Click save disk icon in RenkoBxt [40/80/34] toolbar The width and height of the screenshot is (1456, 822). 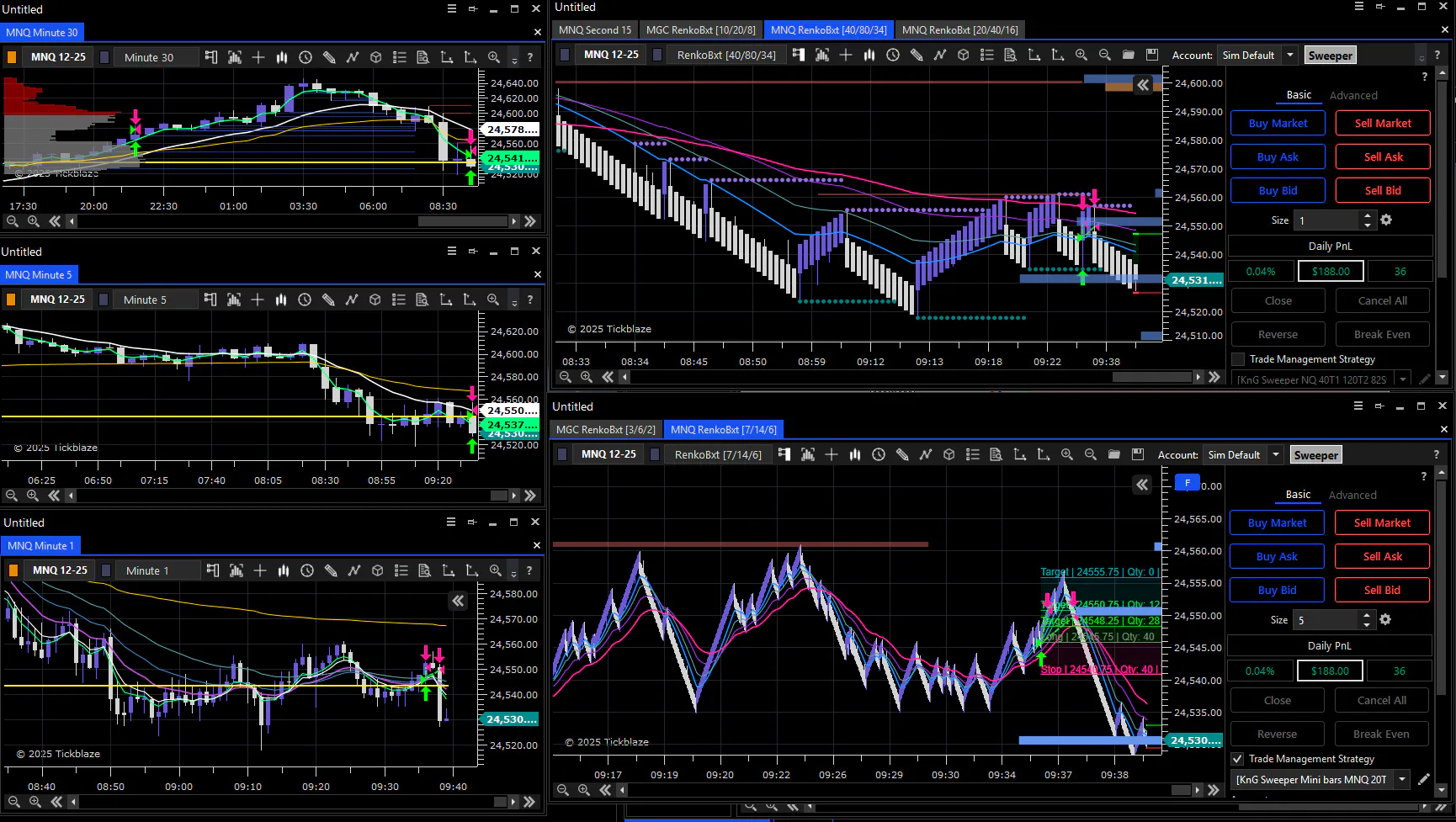click(1152, 55)
